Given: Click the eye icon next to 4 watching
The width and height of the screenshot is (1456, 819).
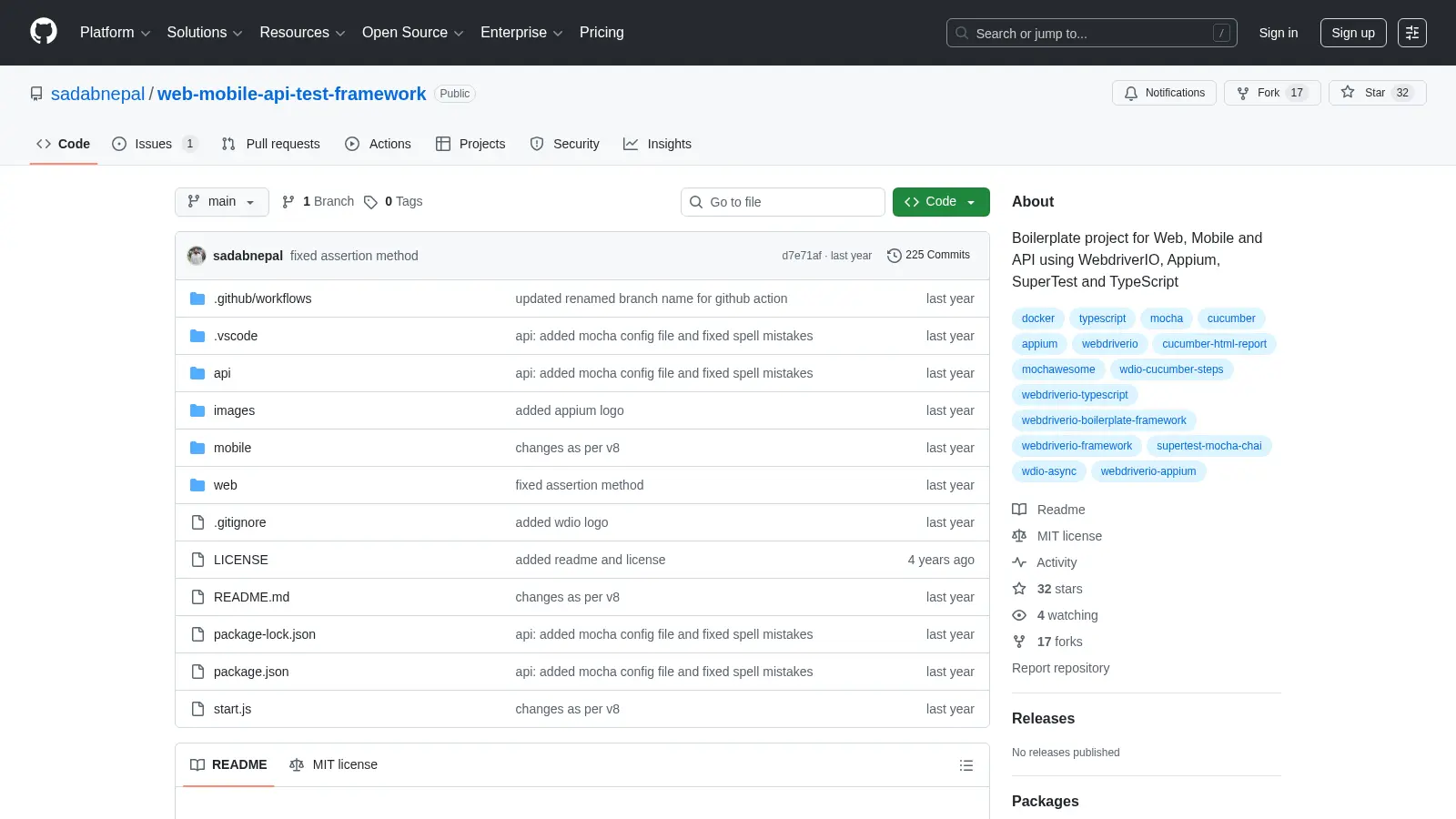Looking at the screenshot, I should pyautogui.click(x=1019, y=615).
